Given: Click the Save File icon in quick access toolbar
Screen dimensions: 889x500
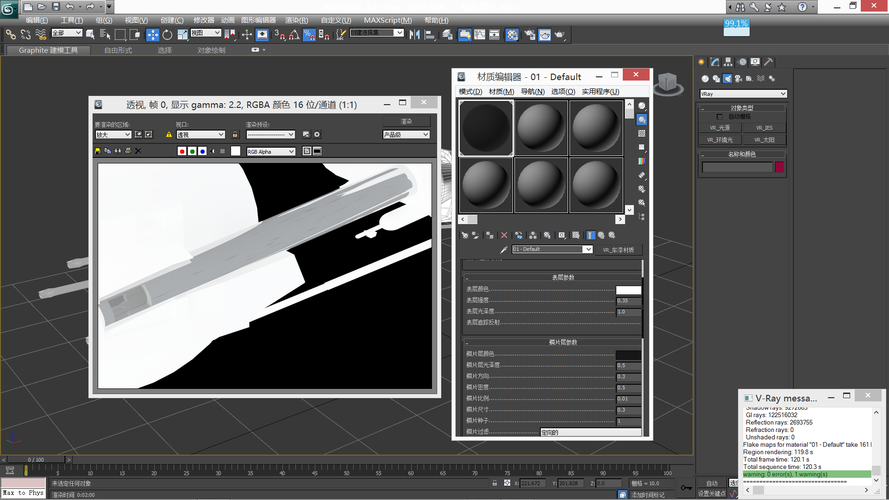Looking at the screenshot, I should coord(55,6).
